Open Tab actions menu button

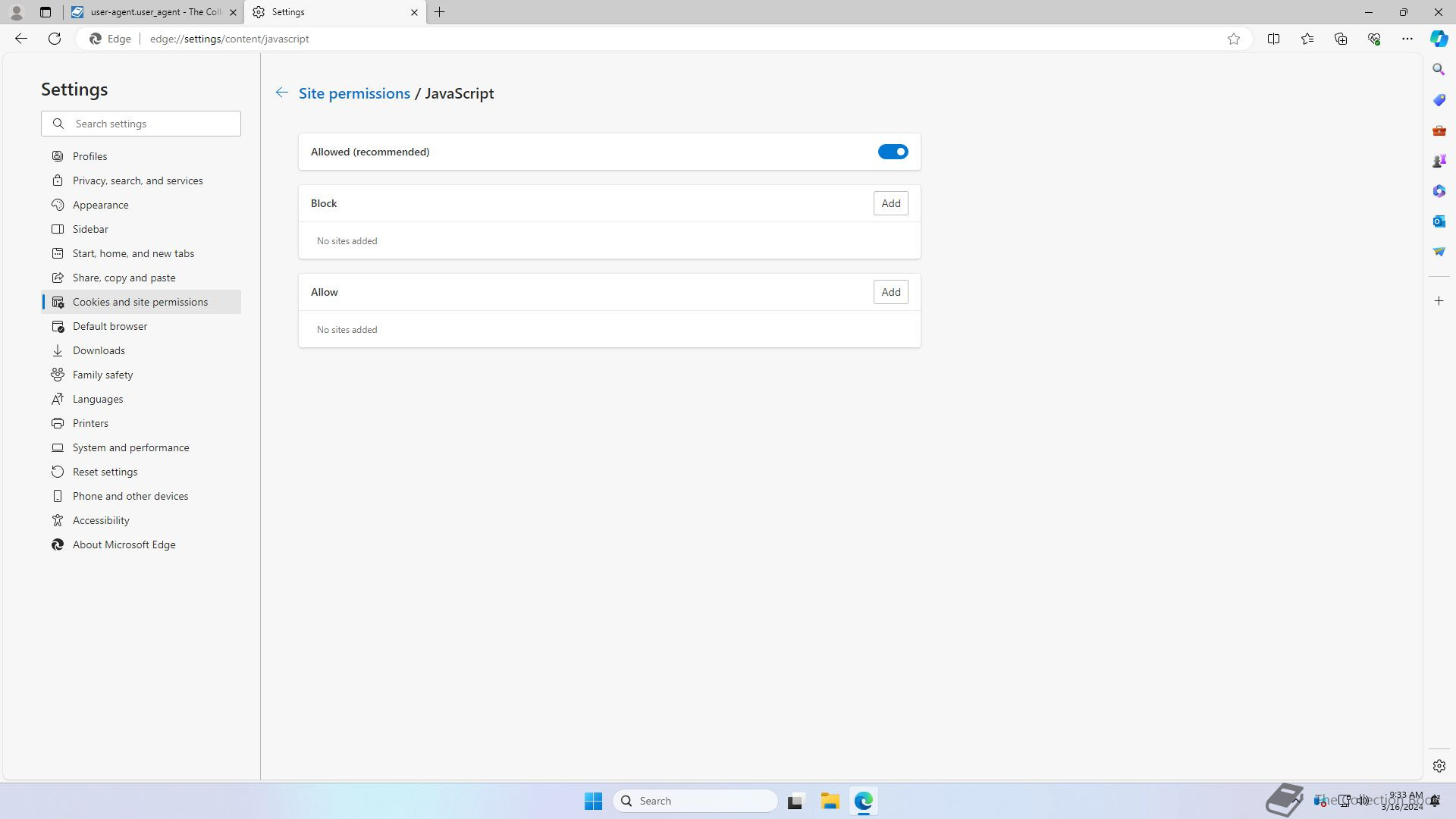[45, 12]
